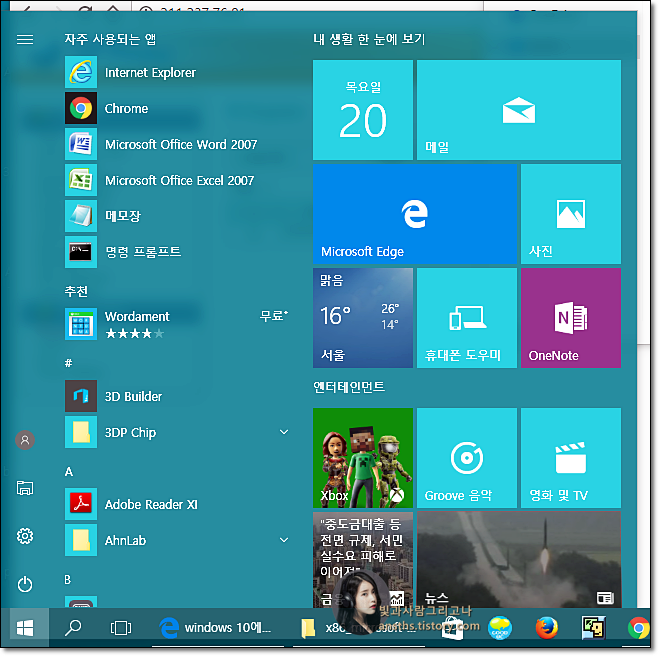The height and width of the screenshot is (656, 659).
Task: Open the pinned app right of Firefox
Action: (593, 628)
